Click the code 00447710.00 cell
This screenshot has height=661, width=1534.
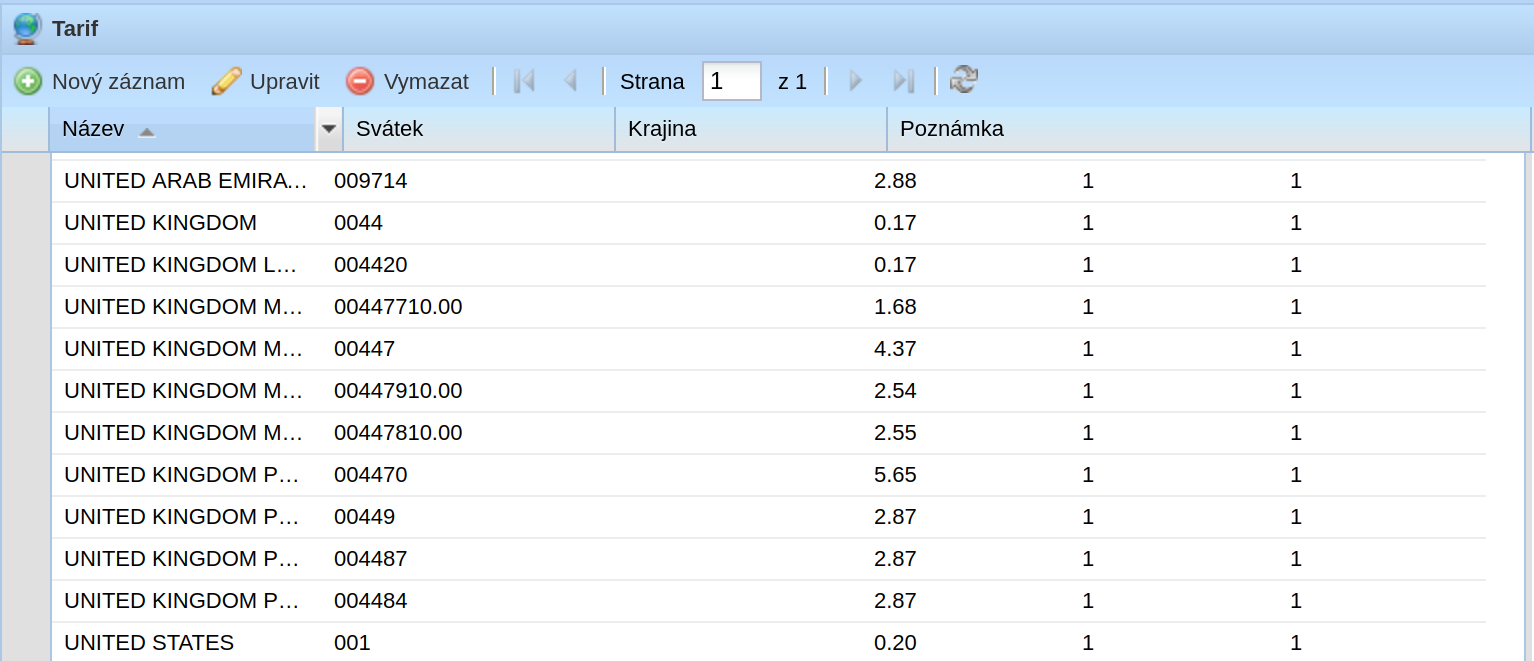398,307
